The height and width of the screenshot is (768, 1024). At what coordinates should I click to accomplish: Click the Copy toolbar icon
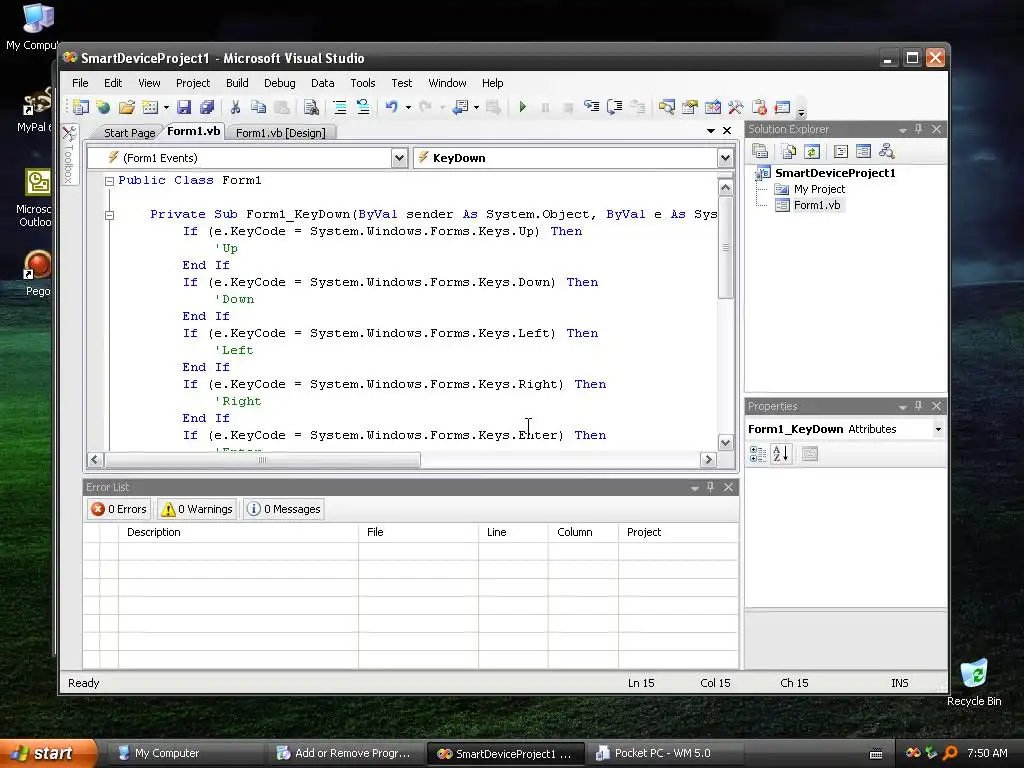click(x=259, y=107)
